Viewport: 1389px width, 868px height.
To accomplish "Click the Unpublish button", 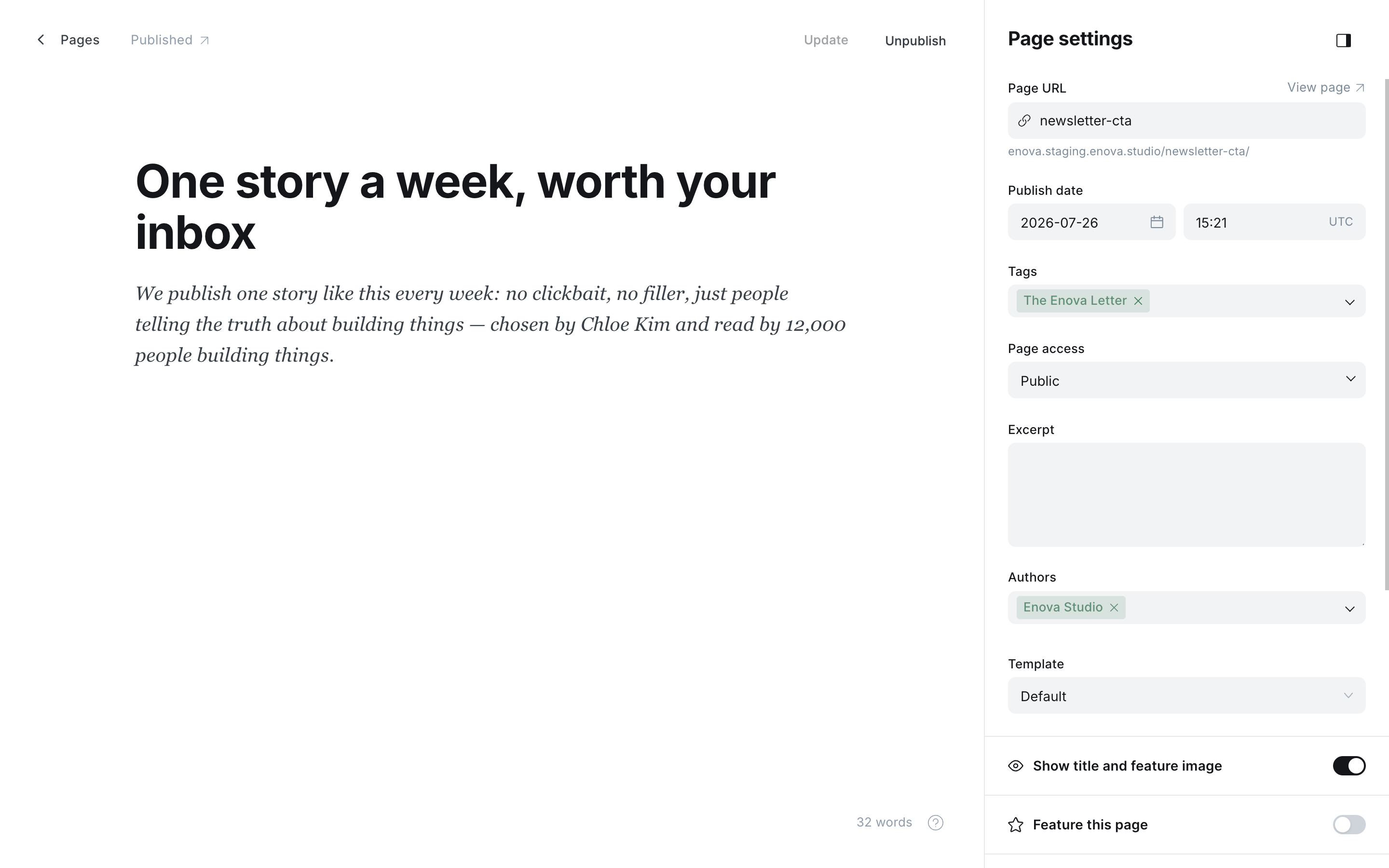I will click(915, 41).
